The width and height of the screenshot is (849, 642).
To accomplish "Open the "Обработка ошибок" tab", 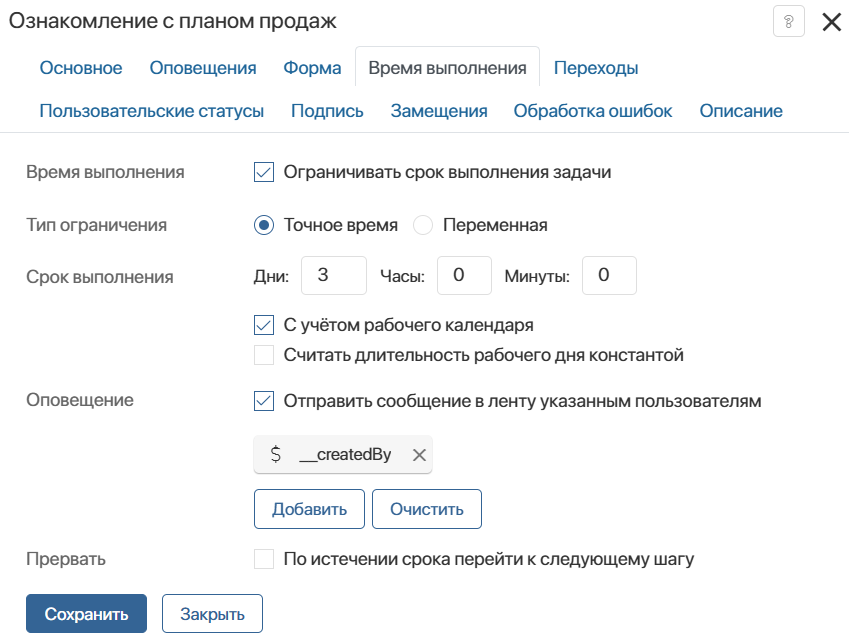I will pos(593,111).
